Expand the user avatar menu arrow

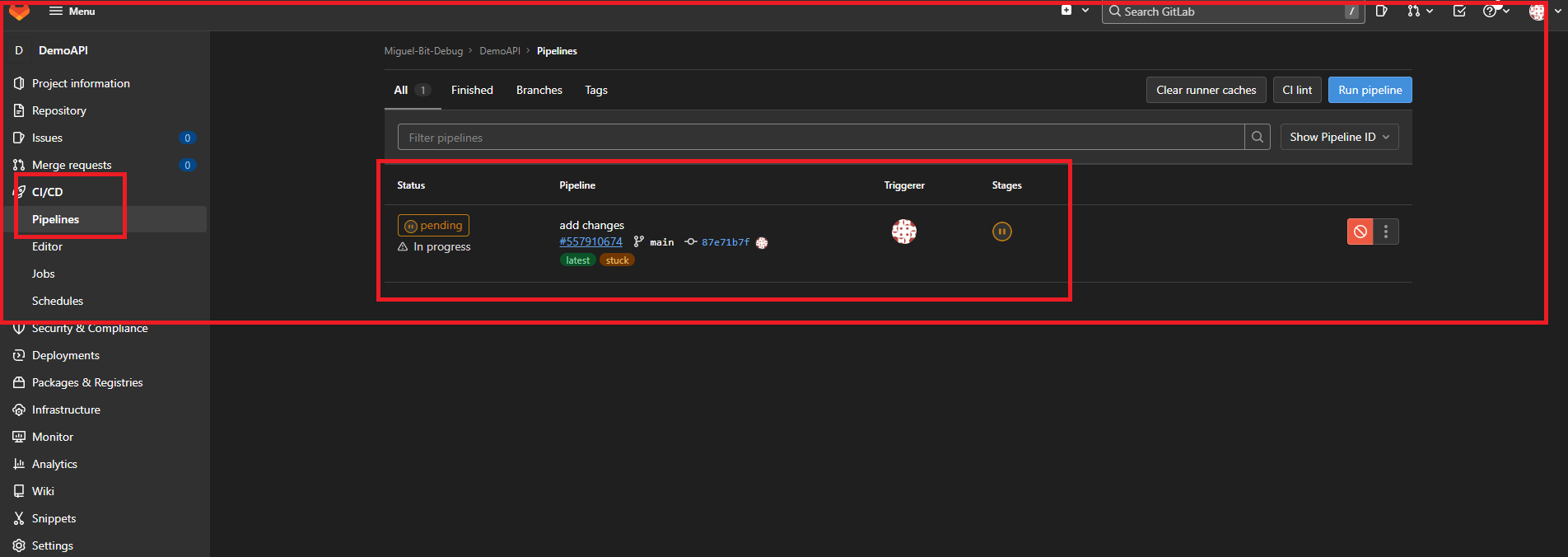click(1558, 12)
